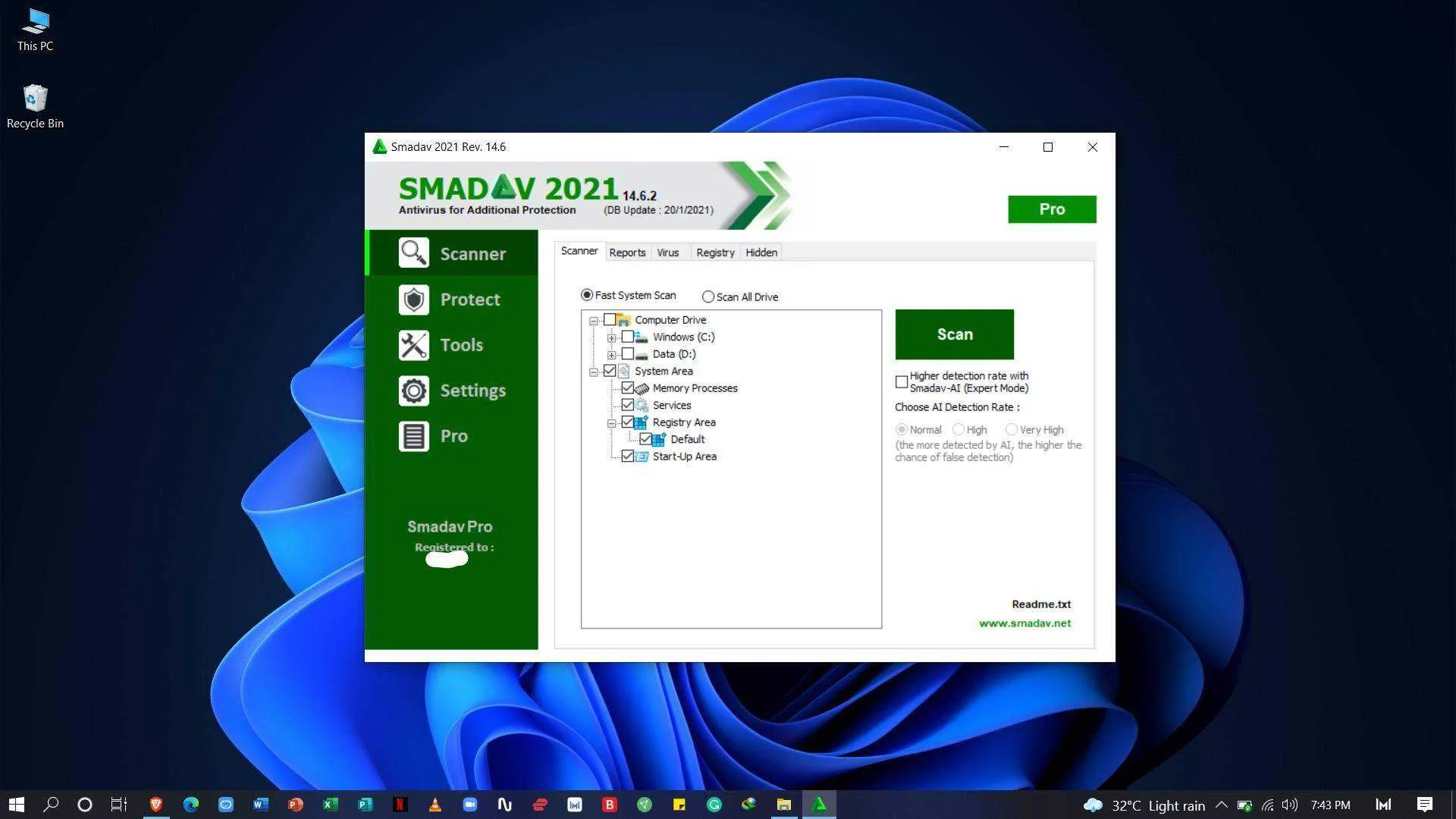Launch Brave browser from the taskbar
This screenshot has height=819, width=1456.
click(156, 805)
